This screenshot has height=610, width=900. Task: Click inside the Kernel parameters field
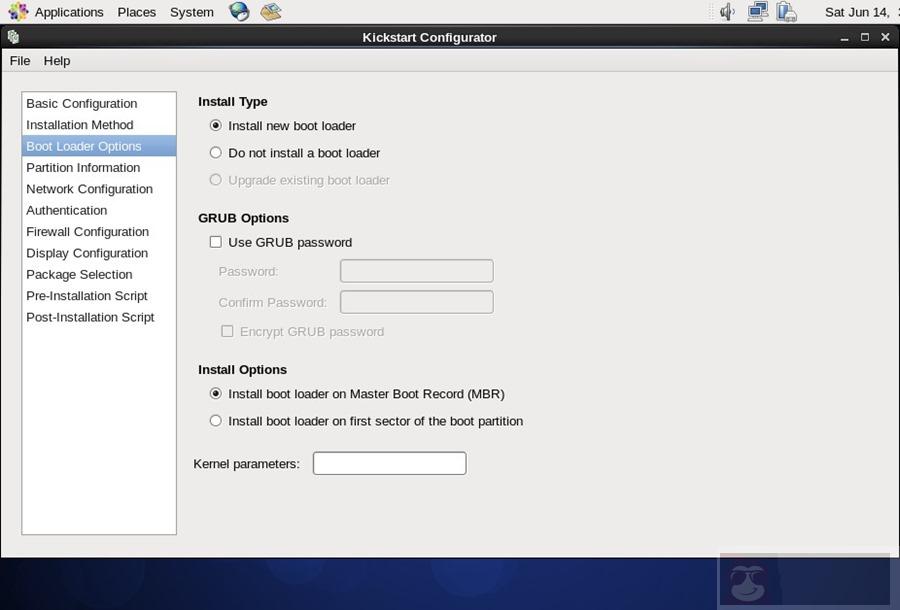[x=389, y=463]
